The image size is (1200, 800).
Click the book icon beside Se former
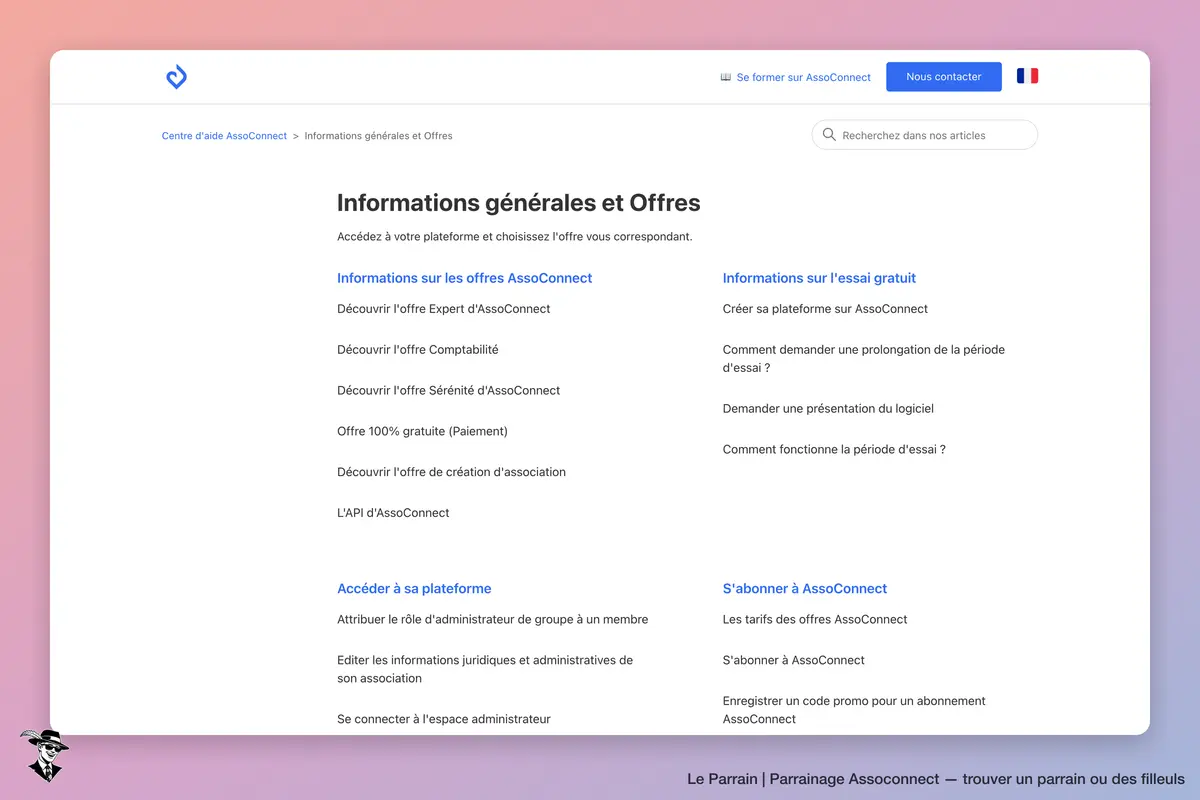(726, 77)
